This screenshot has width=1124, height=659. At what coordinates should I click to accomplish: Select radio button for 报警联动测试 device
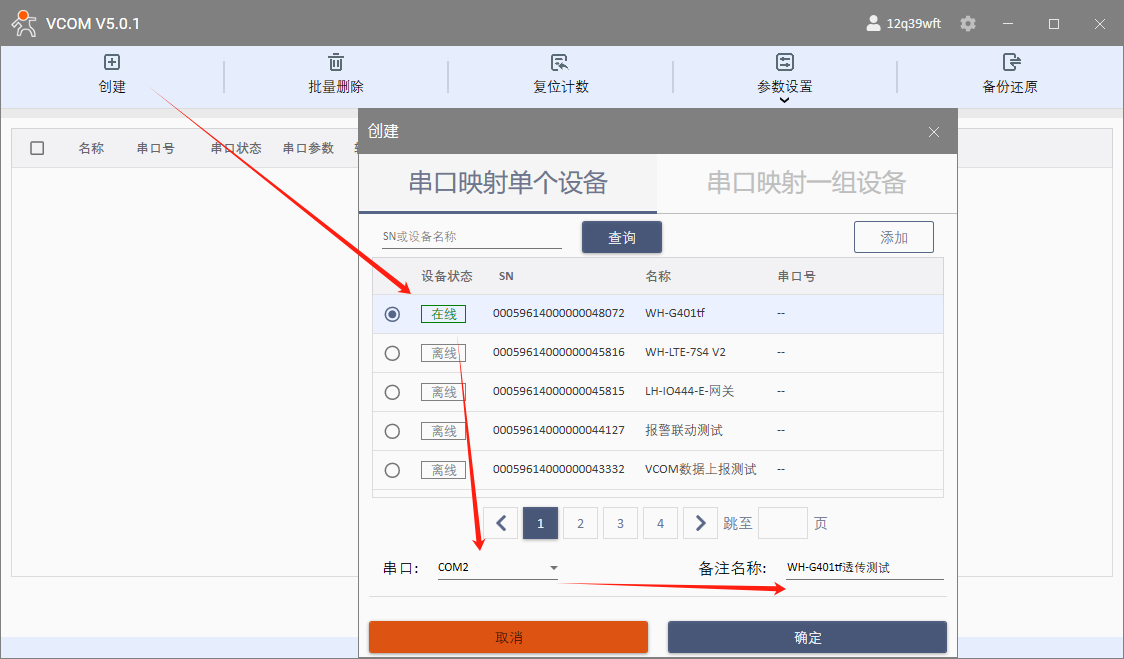point(392,431)
